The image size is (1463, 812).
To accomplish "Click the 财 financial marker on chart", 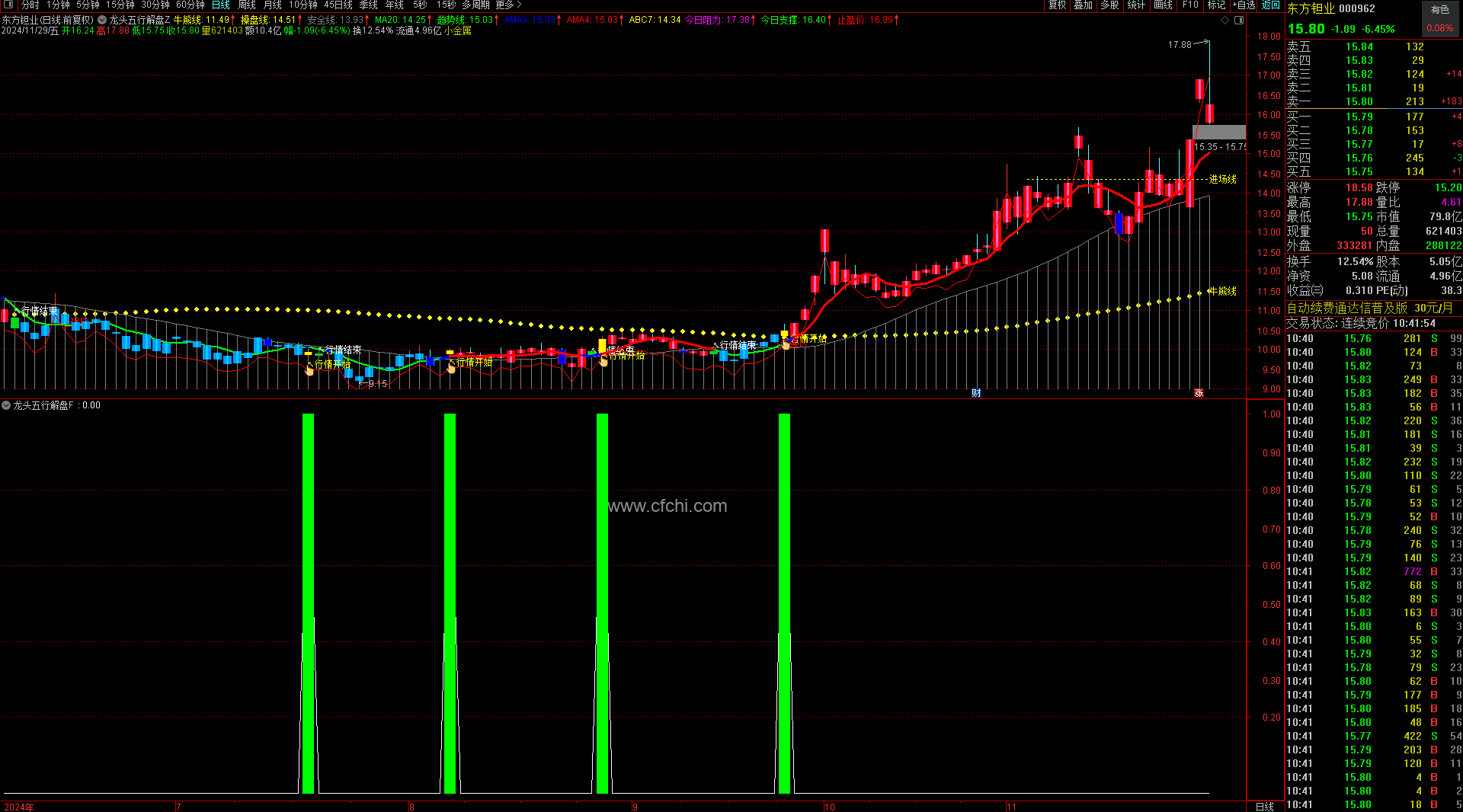I will (x=976, y=393).
